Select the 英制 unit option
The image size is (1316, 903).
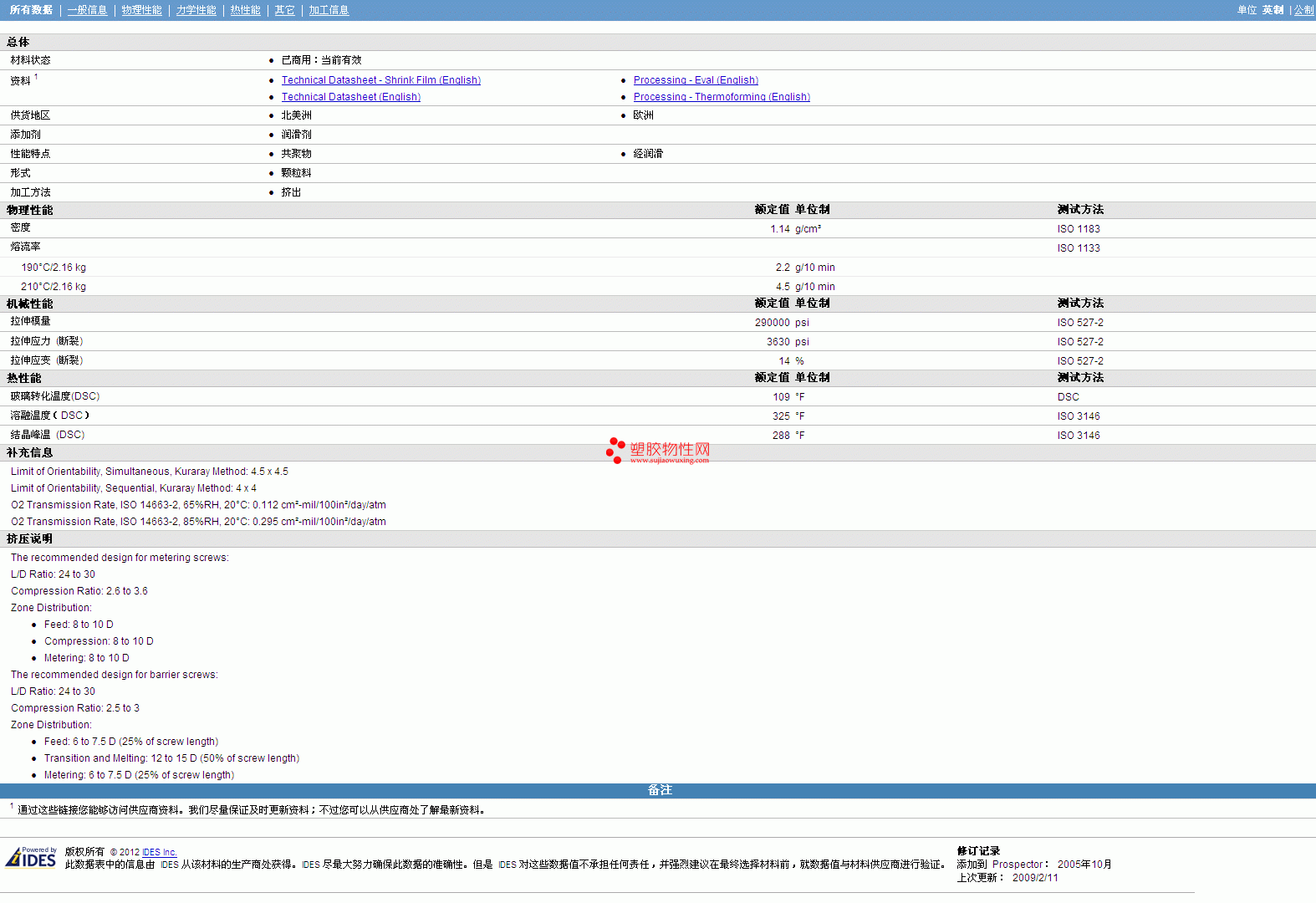coord(1273,10)
